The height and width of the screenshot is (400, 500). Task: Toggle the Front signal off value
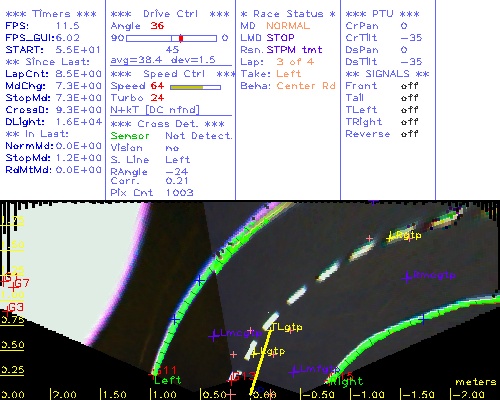(409, 86)
